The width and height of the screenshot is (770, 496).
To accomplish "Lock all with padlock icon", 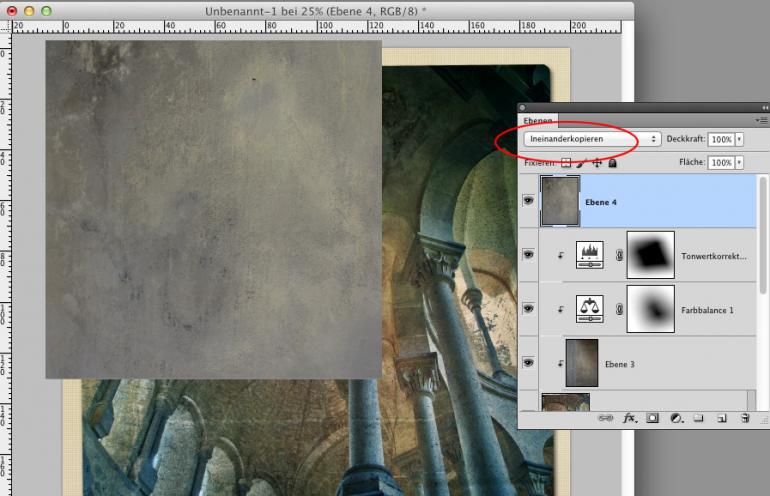I will pyautogui.click(x=612, y=163).
